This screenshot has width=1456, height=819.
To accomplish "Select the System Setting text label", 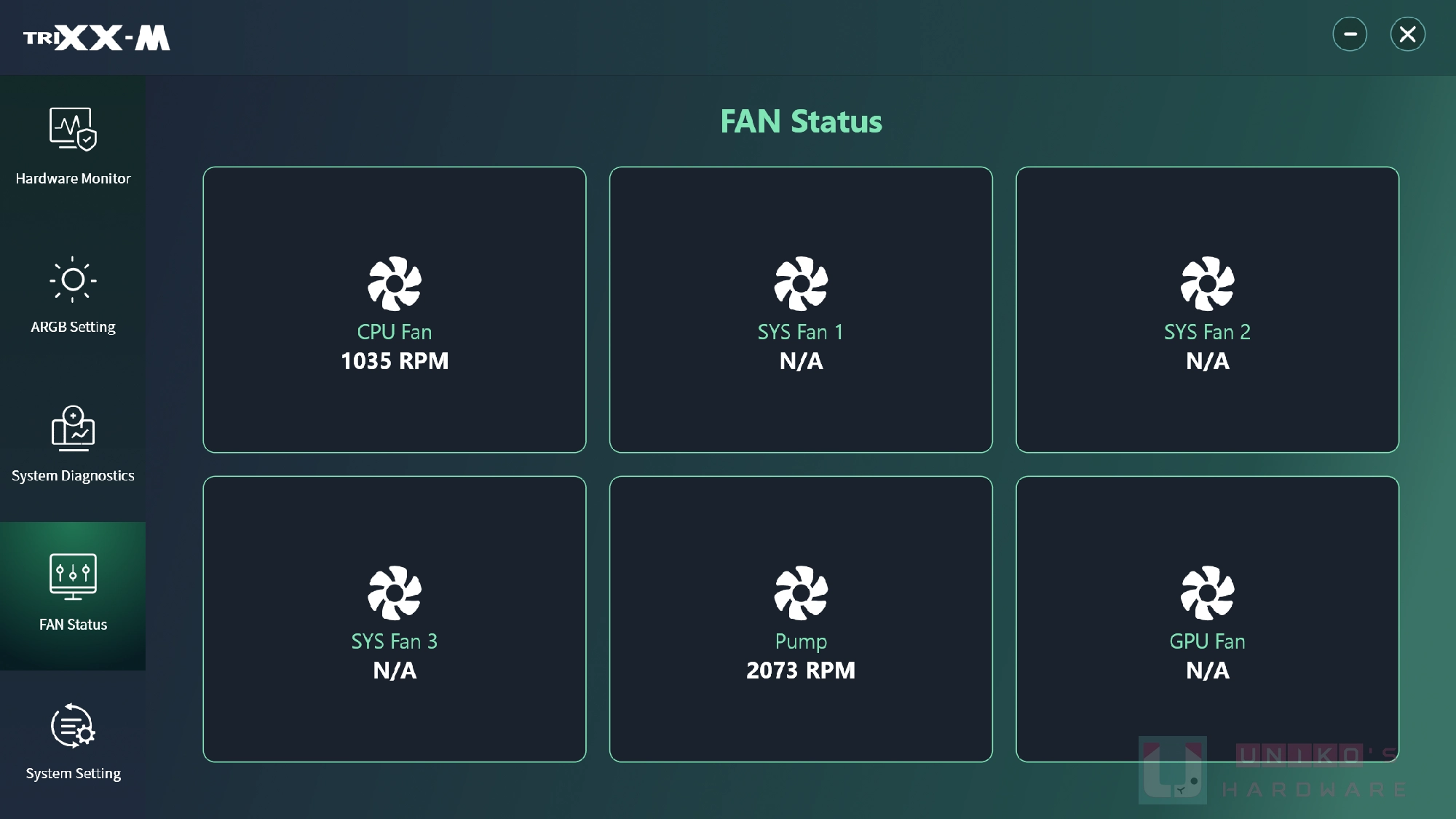I will tap(73, 773).
